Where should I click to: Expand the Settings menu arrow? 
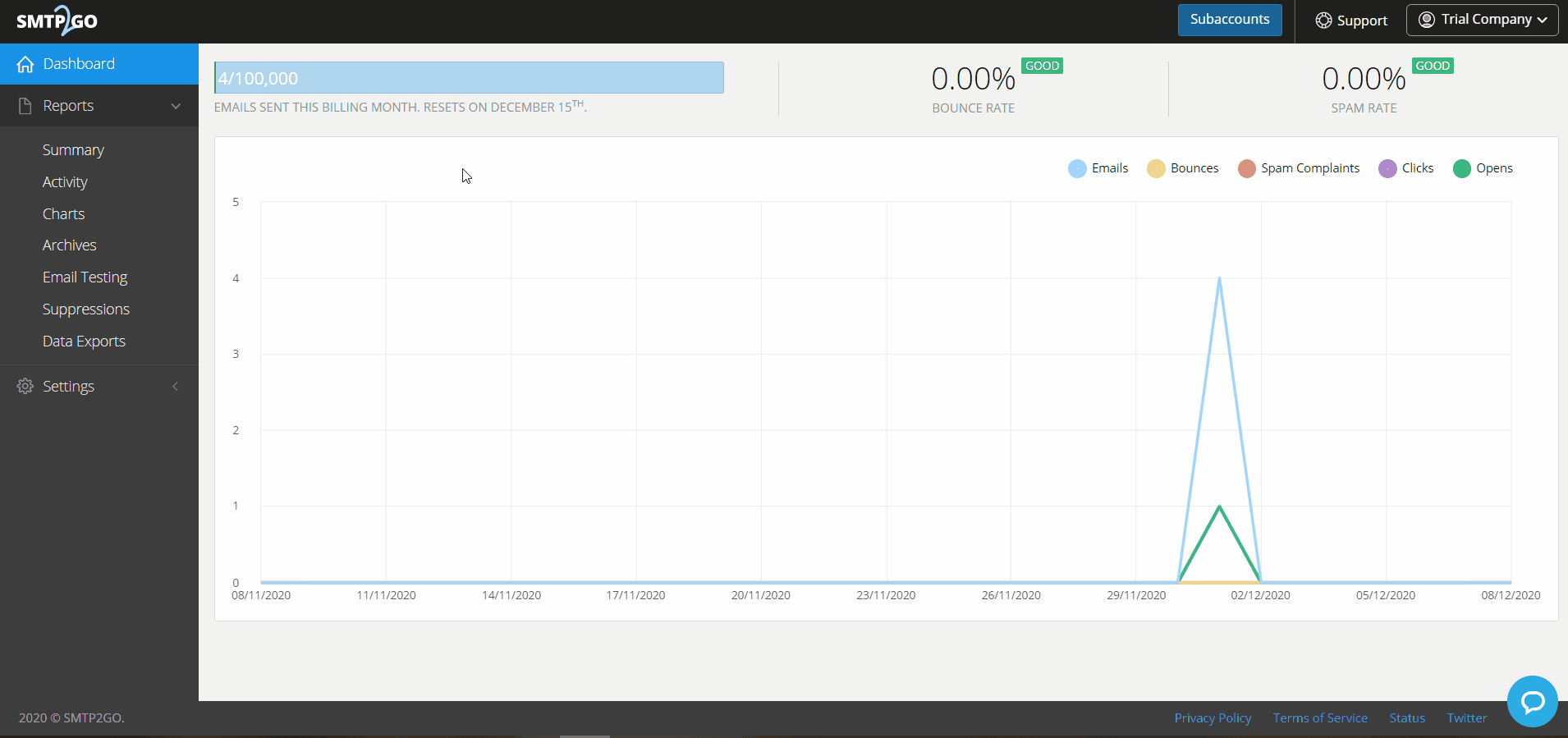tap(175, 386)
